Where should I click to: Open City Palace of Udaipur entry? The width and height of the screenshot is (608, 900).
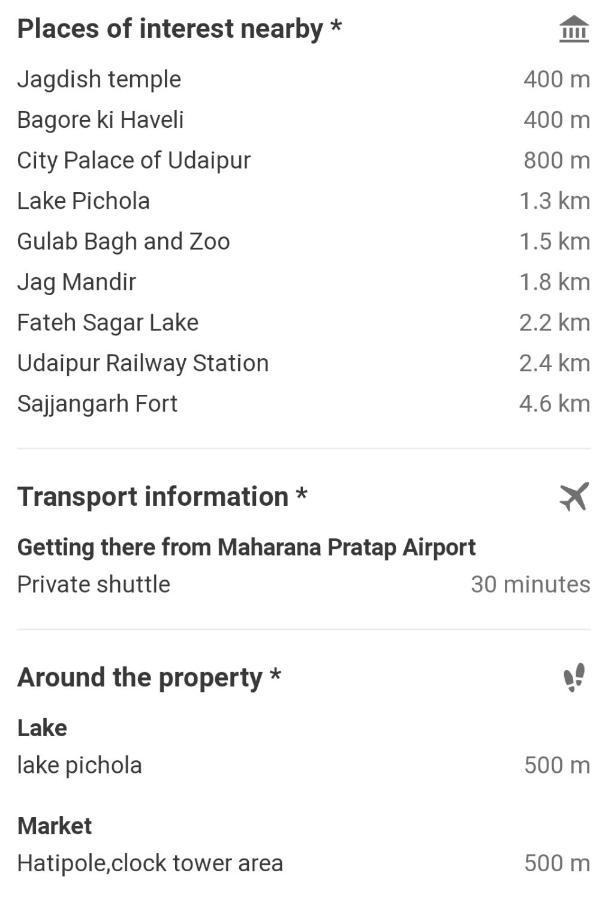[304, 161]
